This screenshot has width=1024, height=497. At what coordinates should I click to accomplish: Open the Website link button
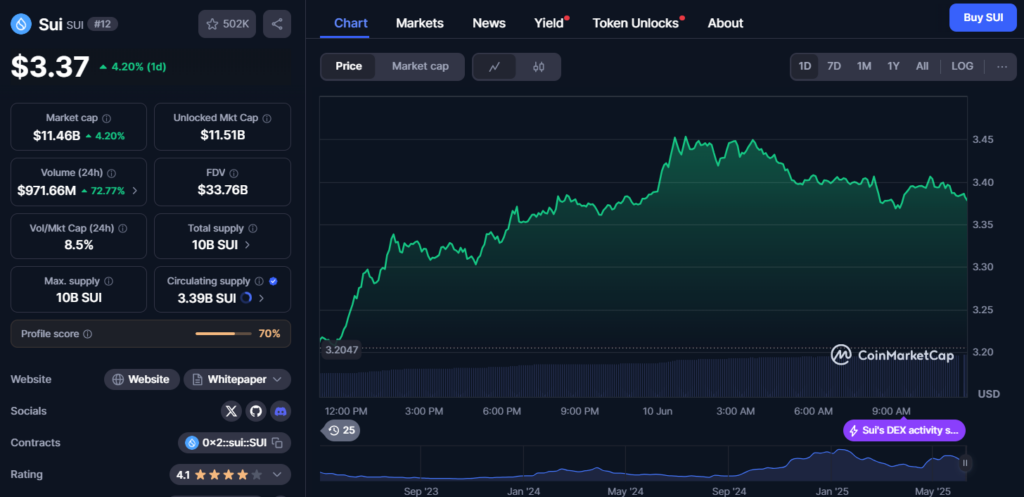tap(142, 379)
